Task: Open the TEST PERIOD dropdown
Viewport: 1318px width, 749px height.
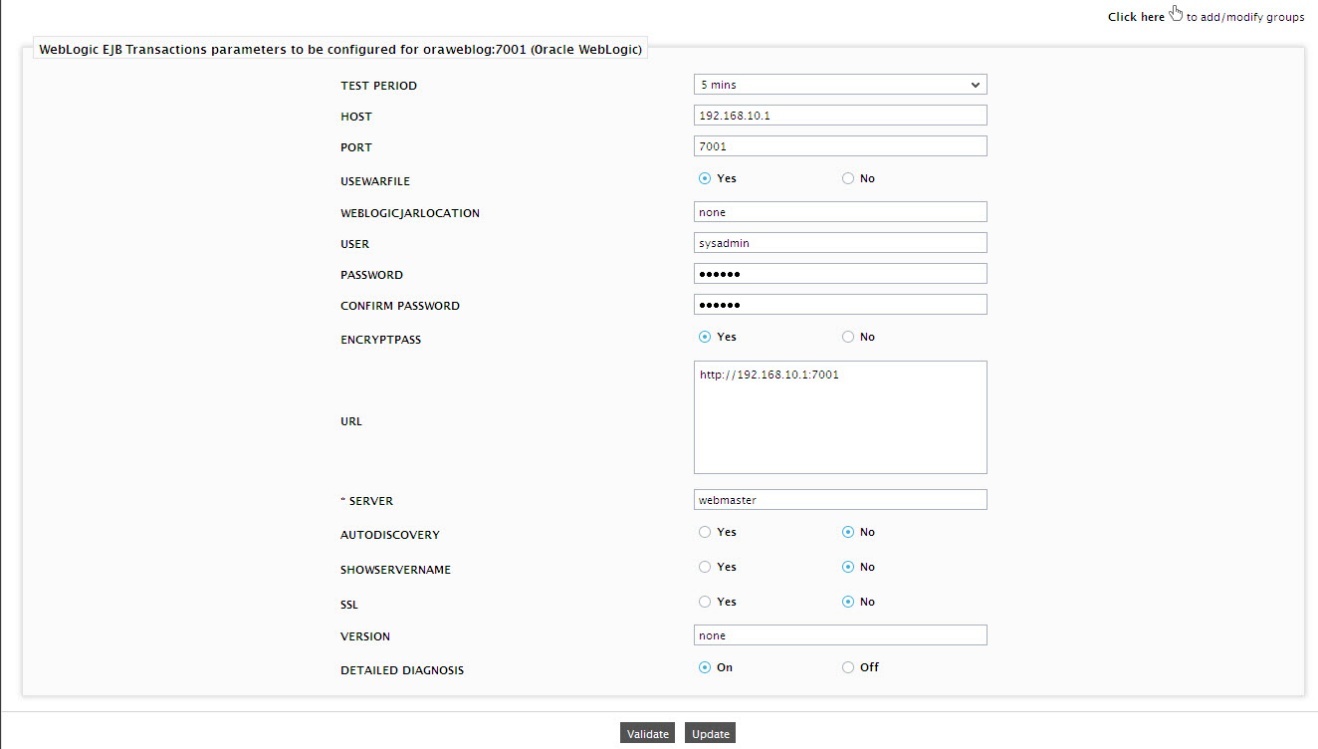Action: [x=840, y=85]
